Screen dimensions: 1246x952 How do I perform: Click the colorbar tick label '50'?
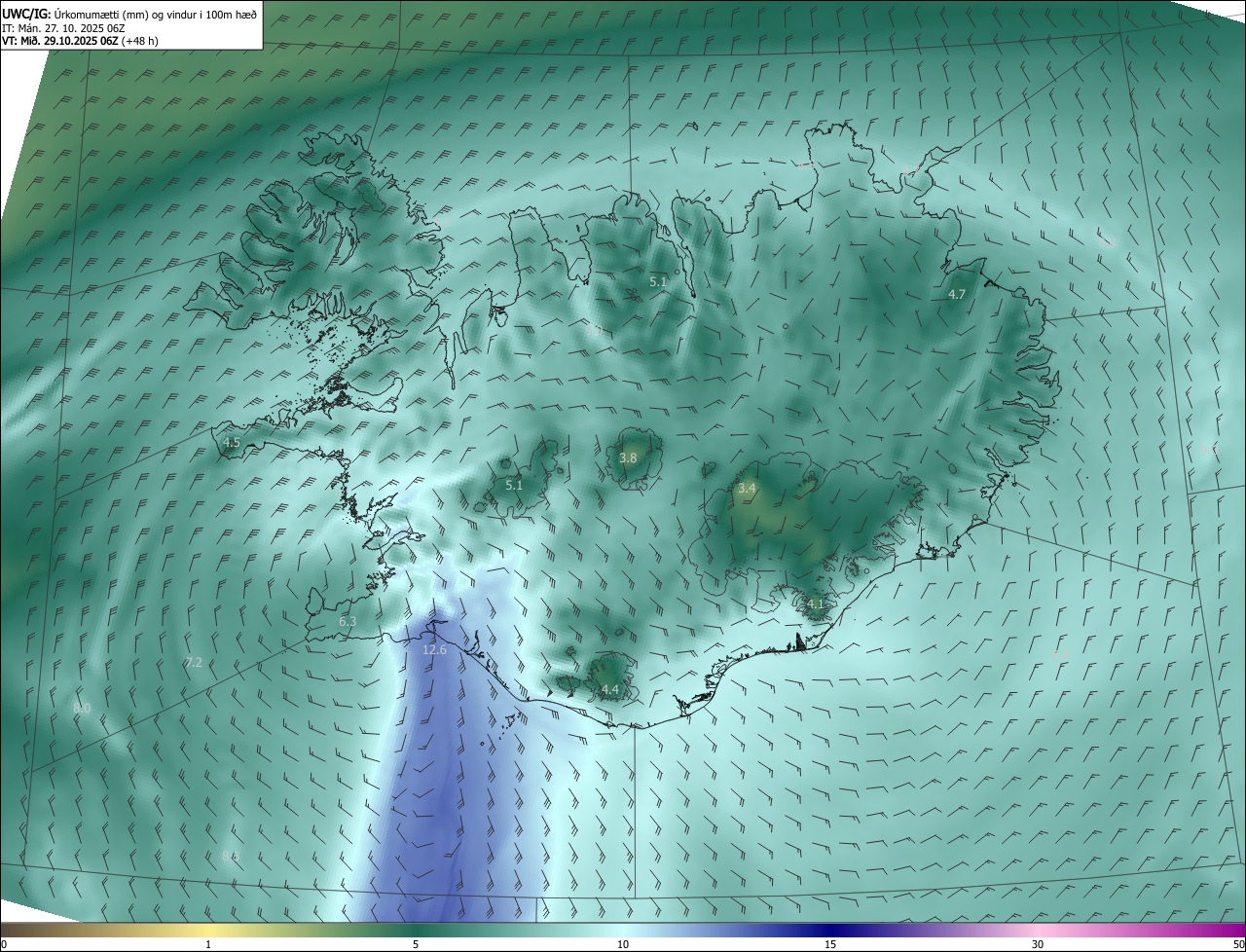point(1238,945)
